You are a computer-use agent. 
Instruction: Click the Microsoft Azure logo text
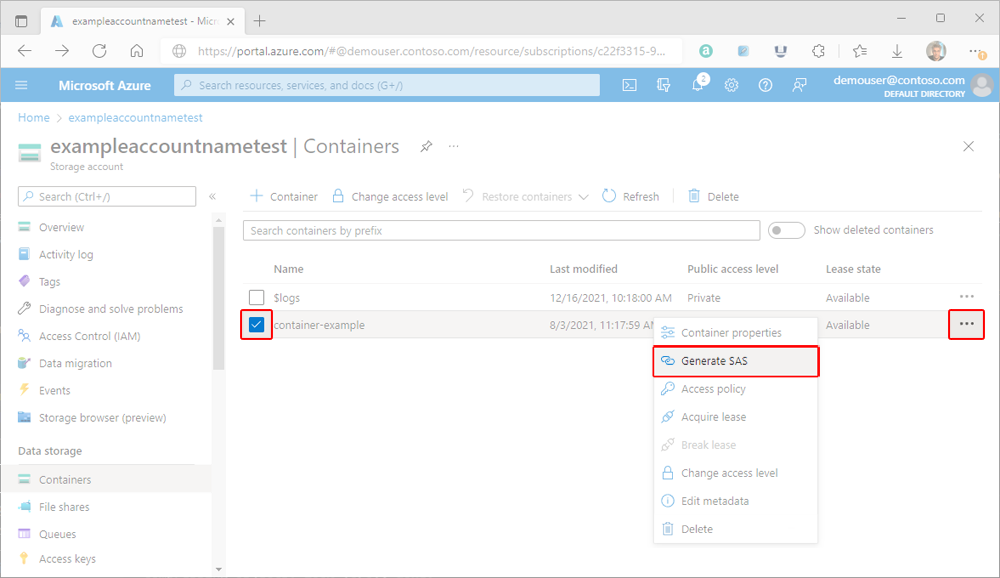(x=105, y=85)
